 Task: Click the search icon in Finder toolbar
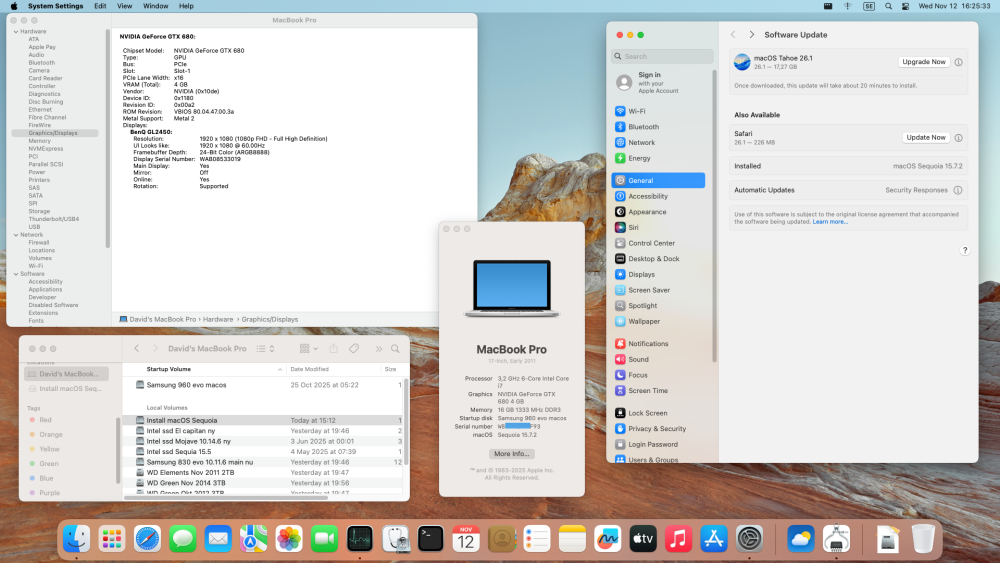pos(395,349)
